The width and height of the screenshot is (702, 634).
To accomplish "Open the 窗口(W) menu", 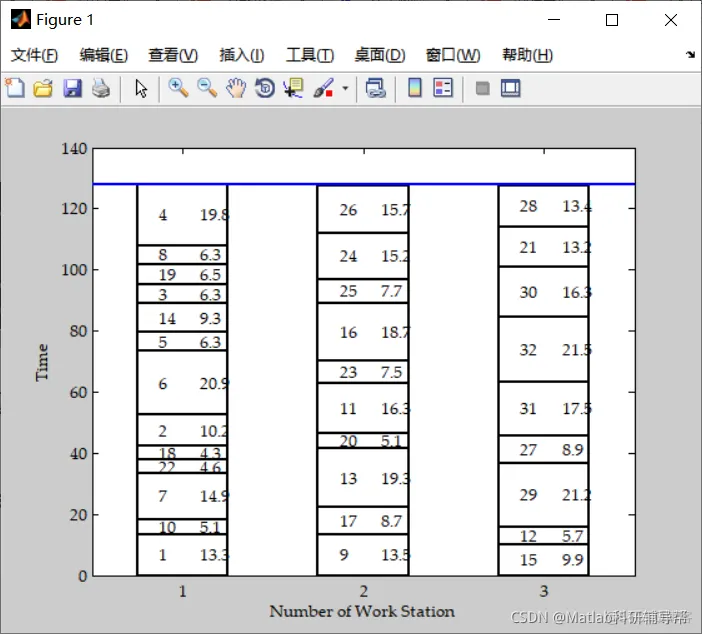I will click(453, 55).
